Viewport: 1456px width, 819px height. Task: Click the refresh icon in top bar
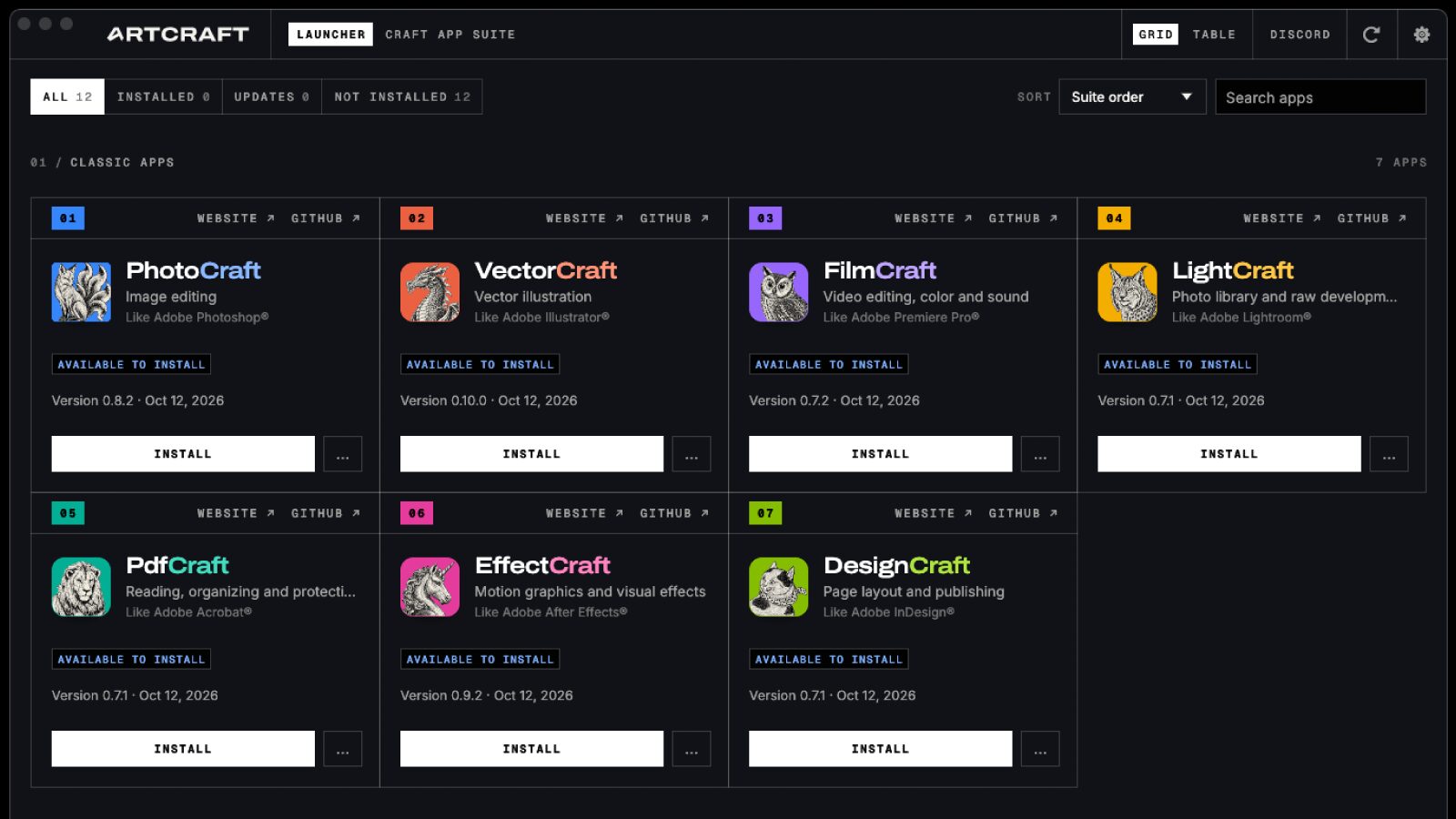(1371, 35)
